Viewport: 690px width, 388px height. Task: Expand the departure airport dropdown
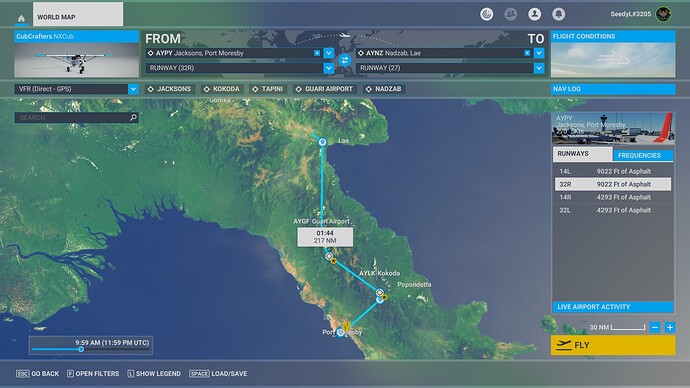pos(329,53)
